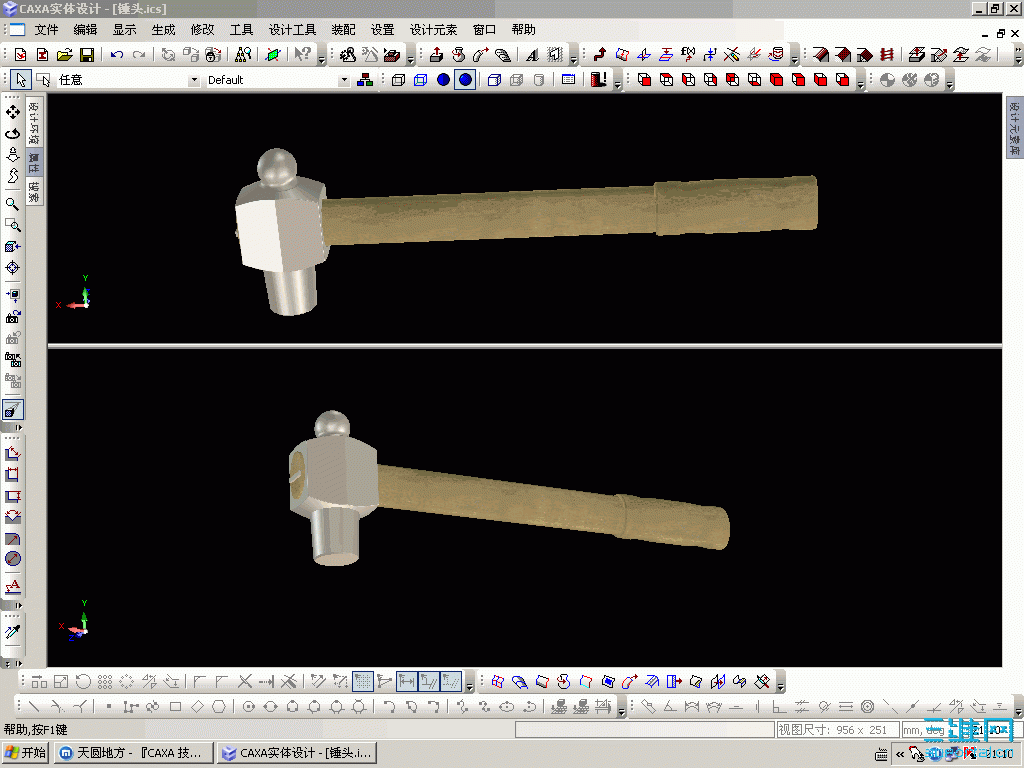Screen dimensions: 1024x768
Task: Toggle blue hidden-line wireframe display mode
Action: tap(421, 80)
